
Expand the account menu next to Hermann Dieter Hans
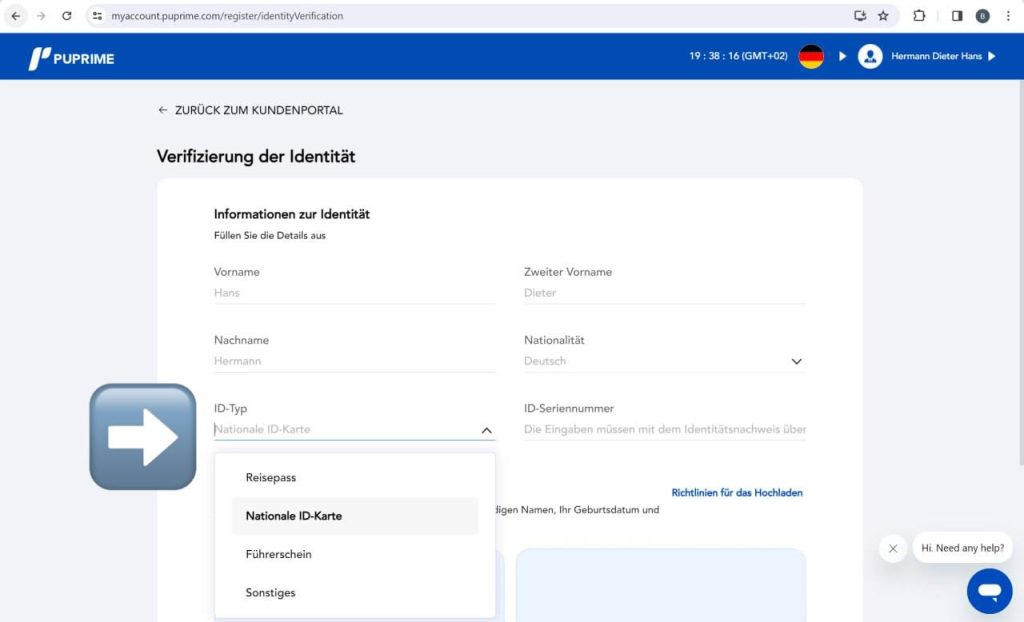pyautogui.click(x=991, y=57)
